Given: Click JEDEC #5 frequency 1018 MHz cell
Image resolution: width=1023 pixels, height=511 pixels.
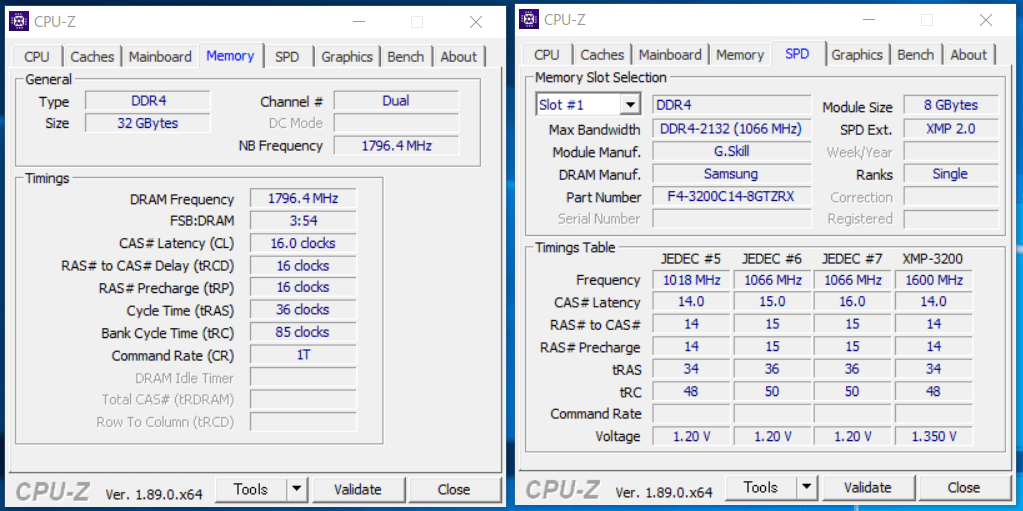Looking at the screenshot, I should [692, 280].
